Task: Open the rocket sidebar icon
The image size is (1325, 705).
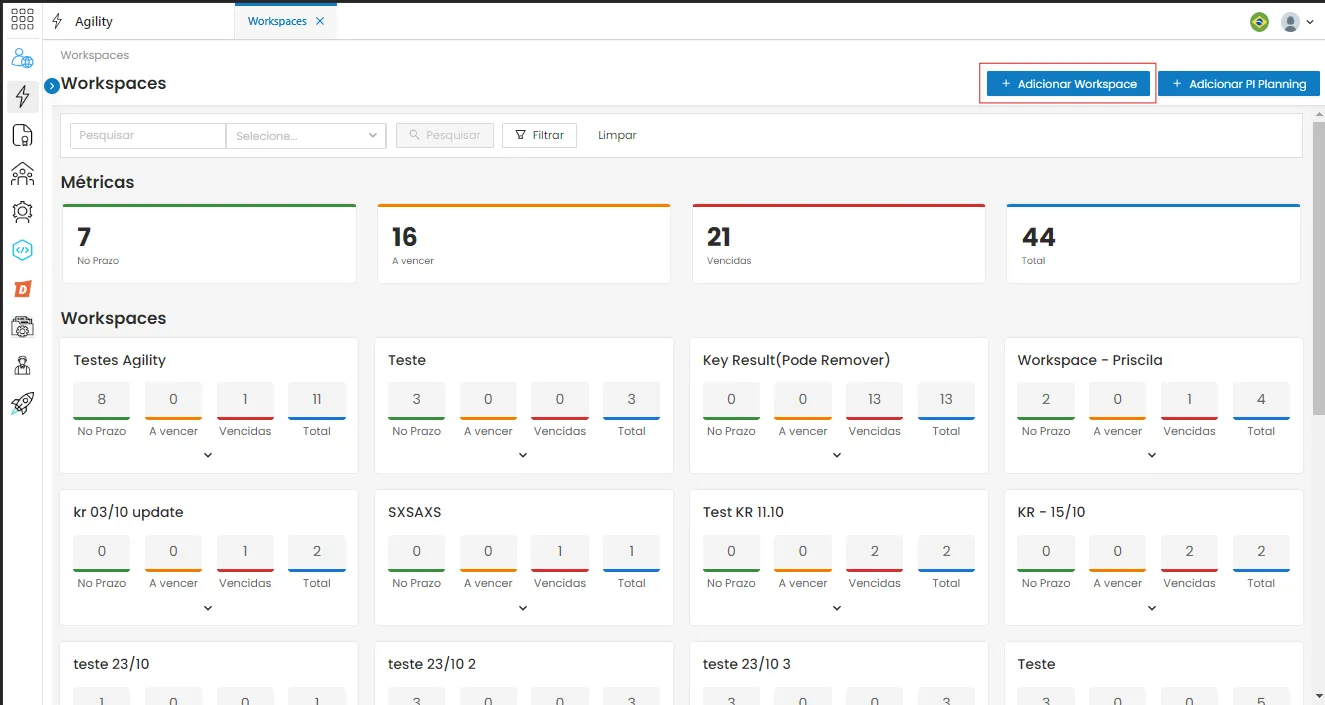Action: tap(22, 403)
